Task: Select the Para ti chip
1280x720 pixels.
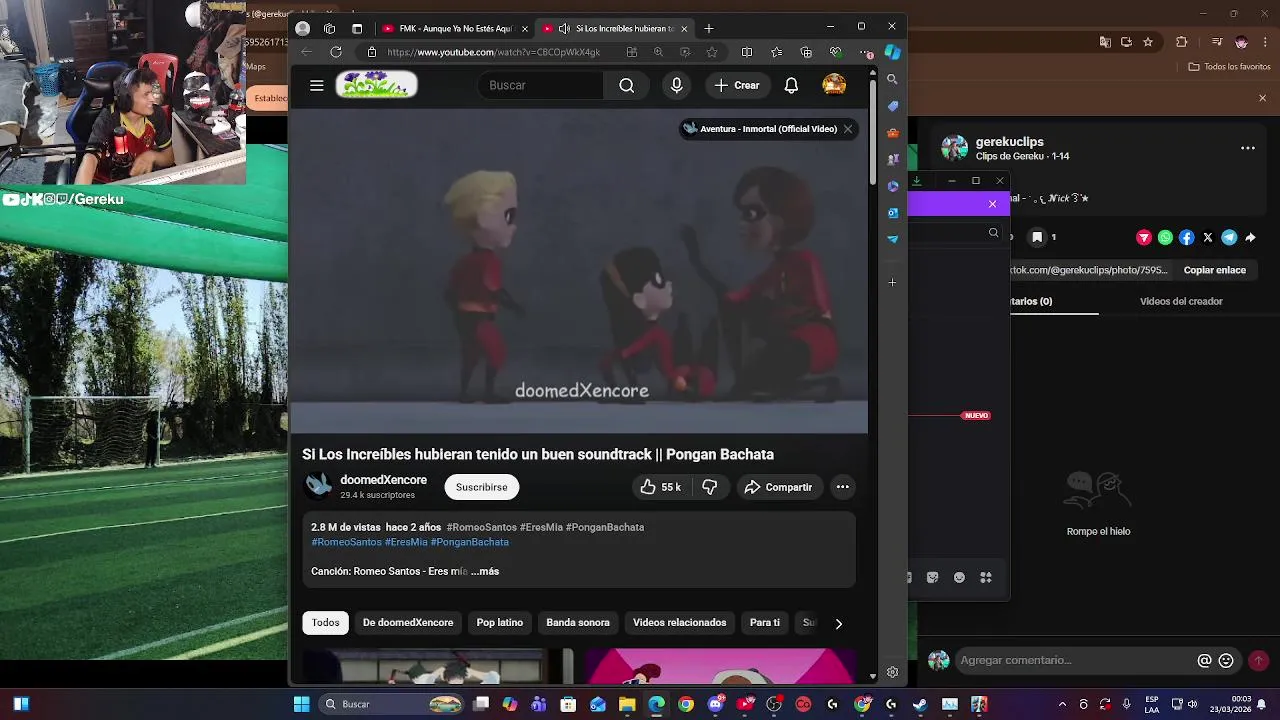Action: (765, 622)
